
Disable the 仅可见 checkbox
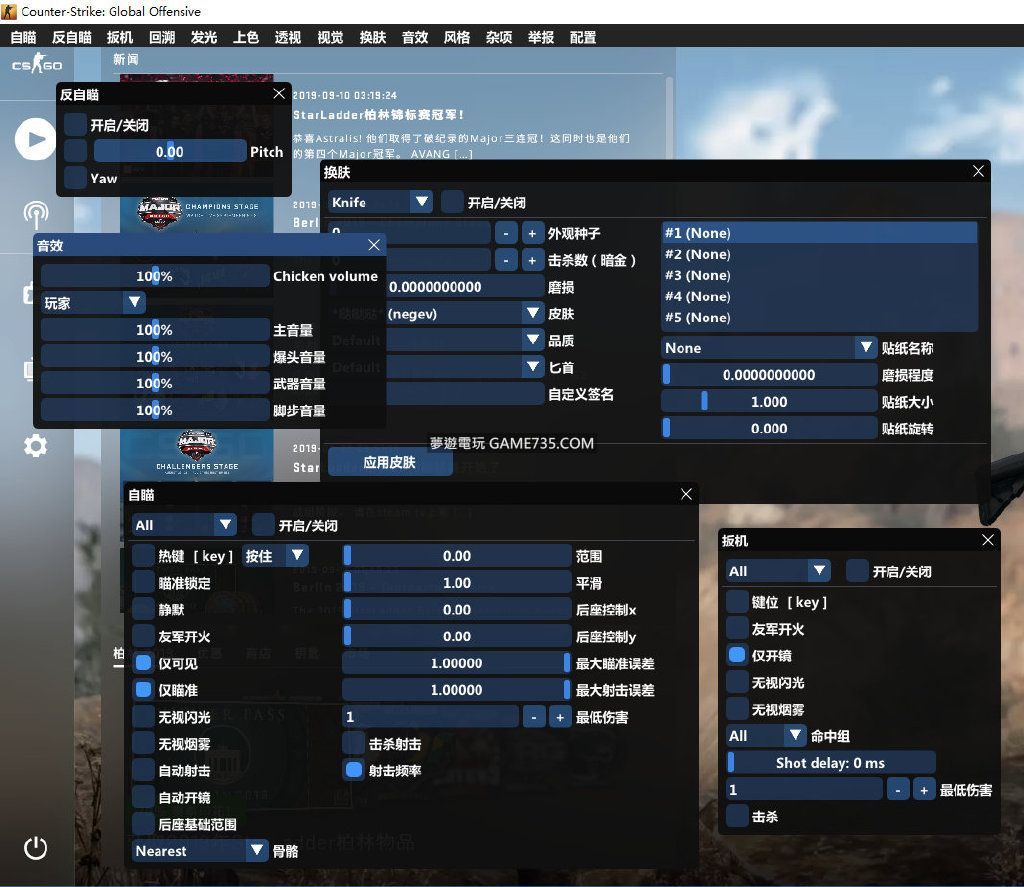[x=144, y=663]
